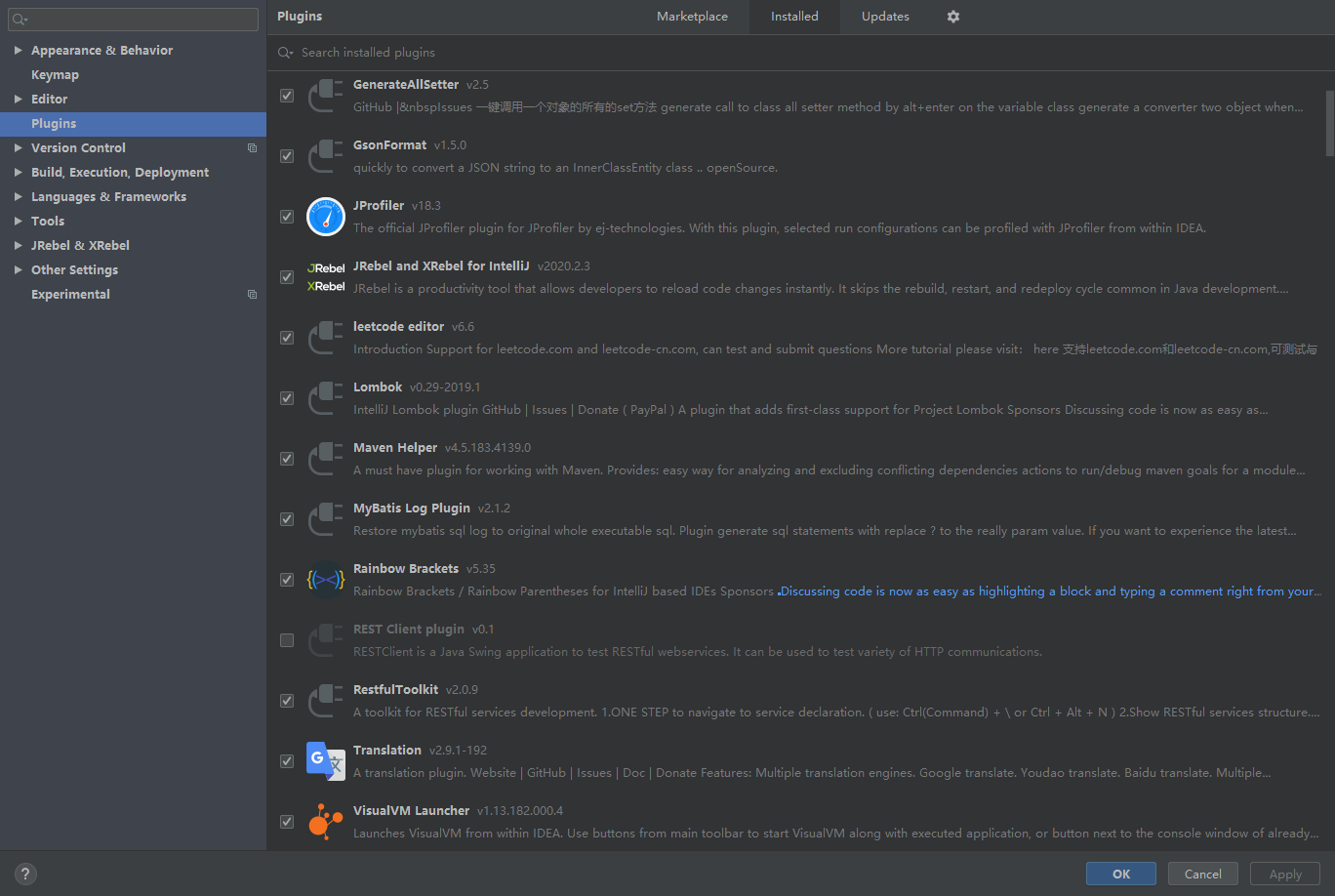The height and width of the screenshot is (896, 1335).
Task: Disable the GenerateAllSetter plugin checkbox
Action: coord(287,96)
